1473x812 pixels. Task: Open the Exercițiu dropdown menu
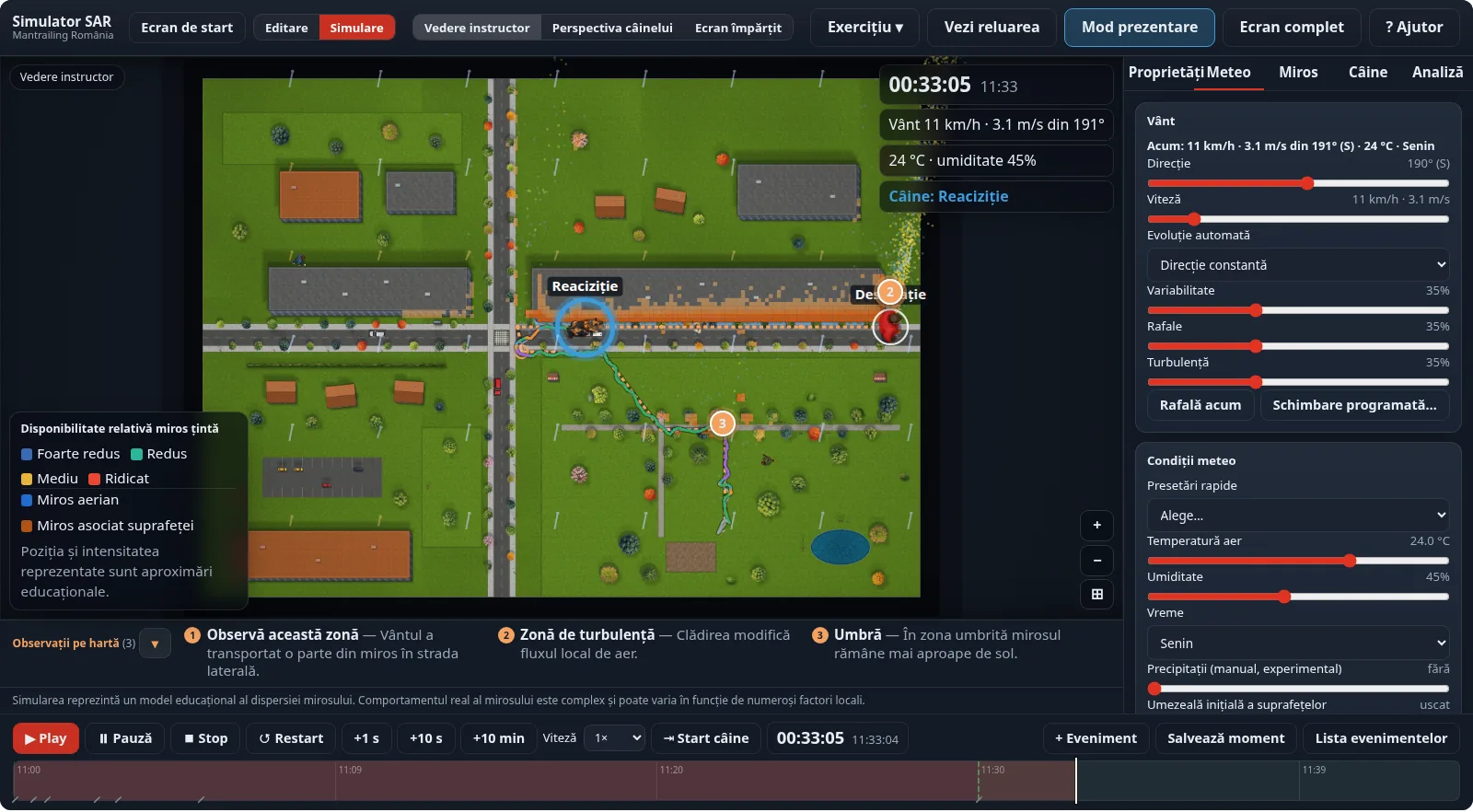pos(865,28)
